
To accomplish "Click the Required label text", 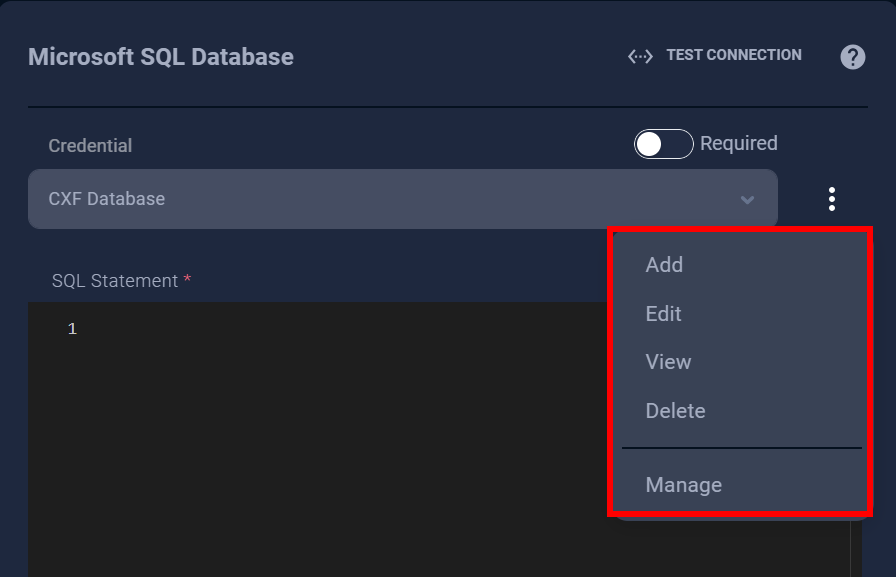I will (738, 144).
